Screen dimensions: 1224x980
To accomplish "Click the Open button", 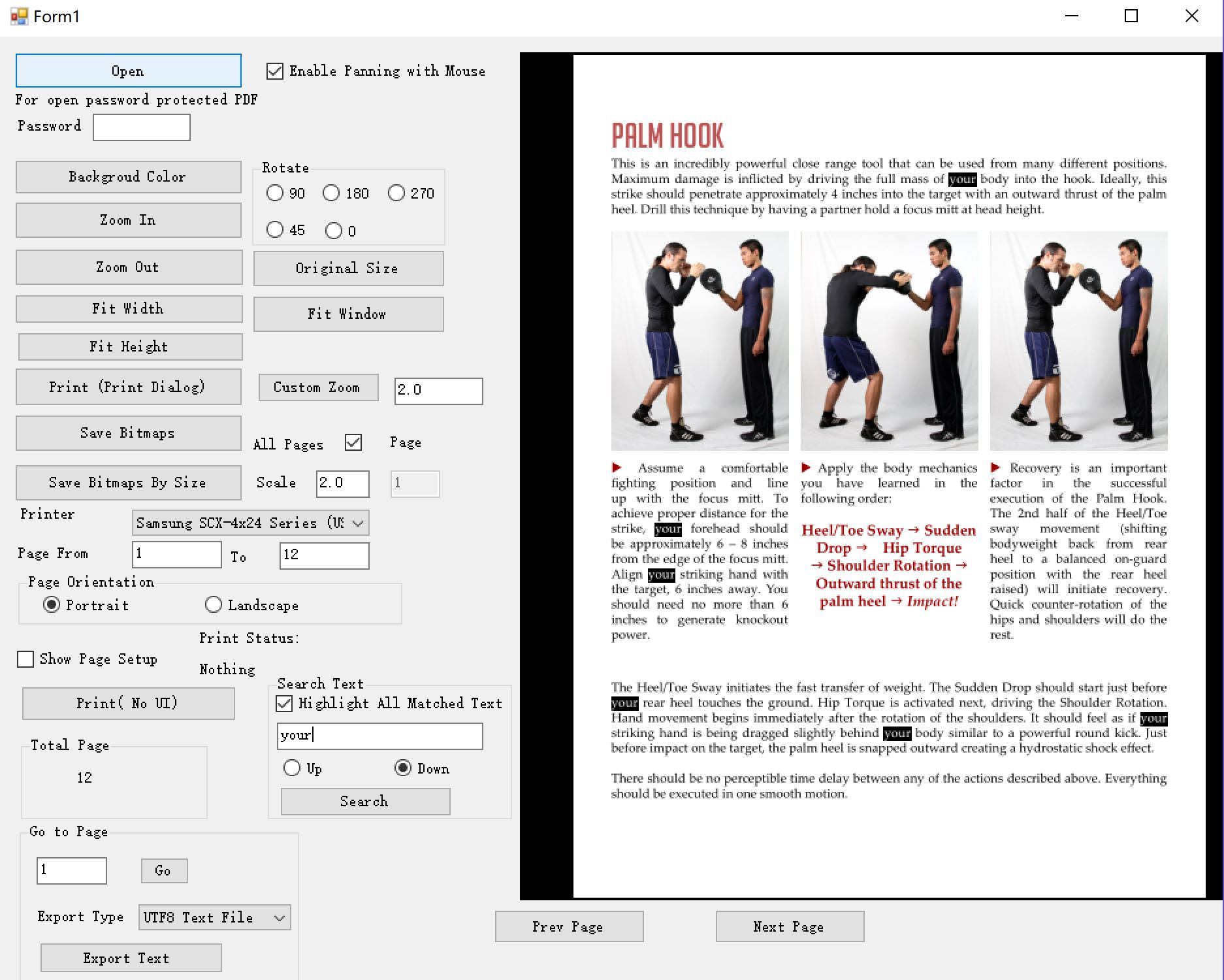I will 128,71.
